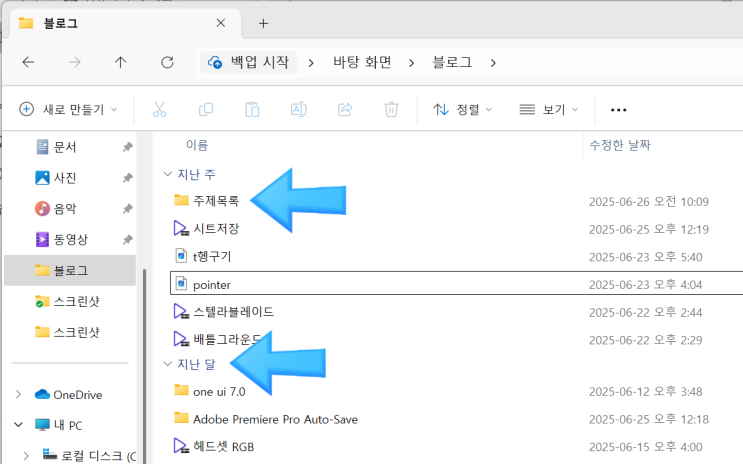The image size is (743, 464).
Task: Collapse the 지난 달 group
Action: 167,364
